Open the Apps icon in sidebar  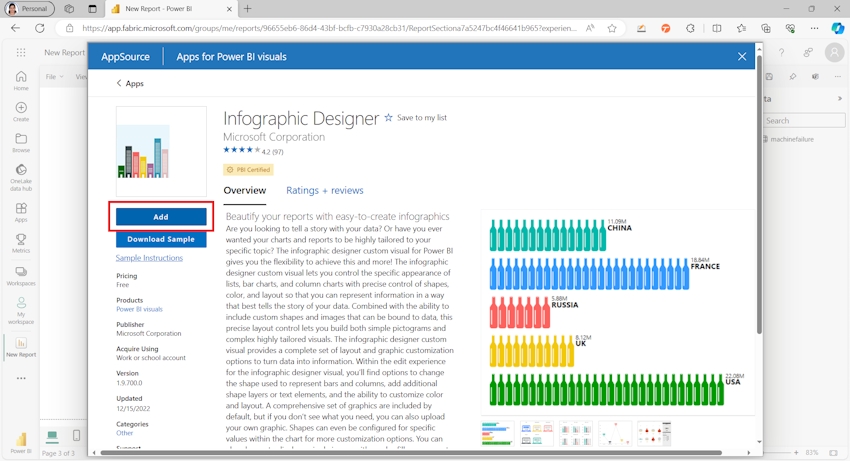click(x=21, y=212)
